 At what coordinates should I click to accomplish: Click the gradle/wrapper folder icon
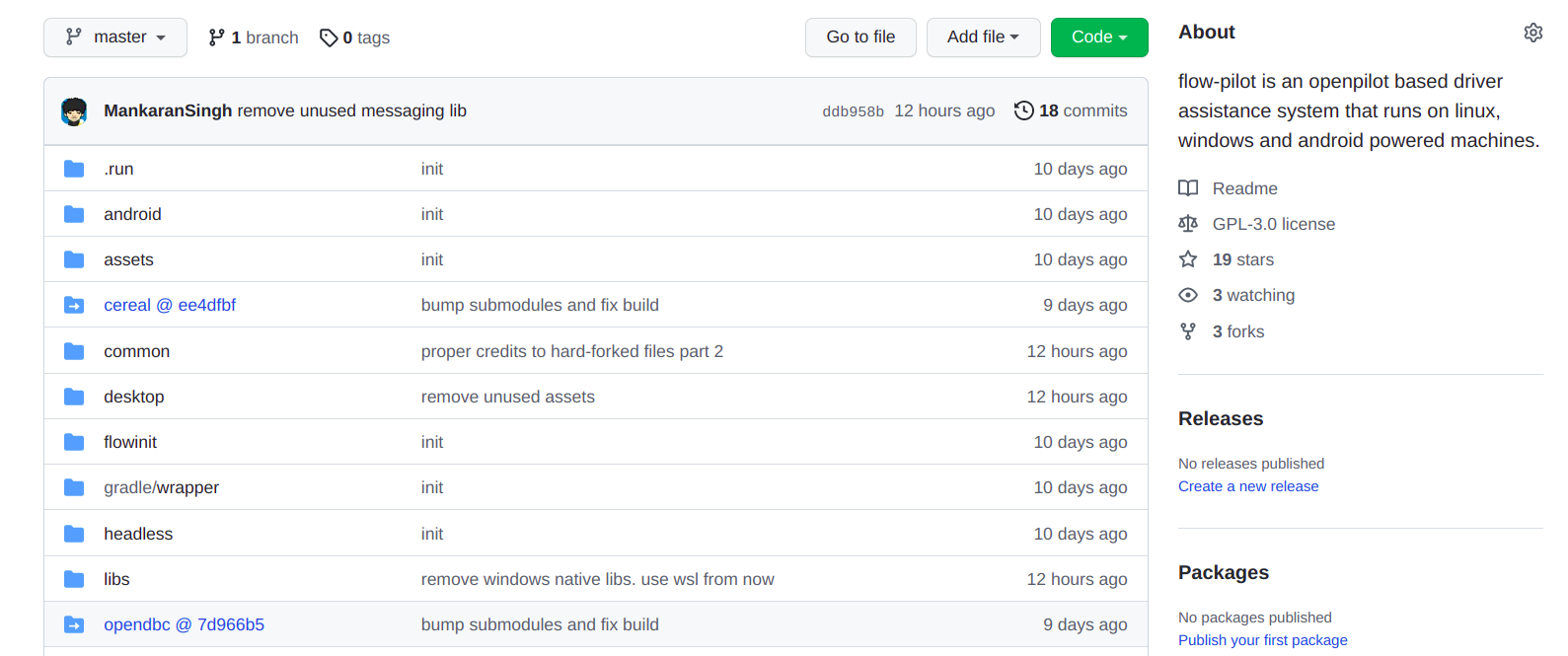click(x=74, y=487)
